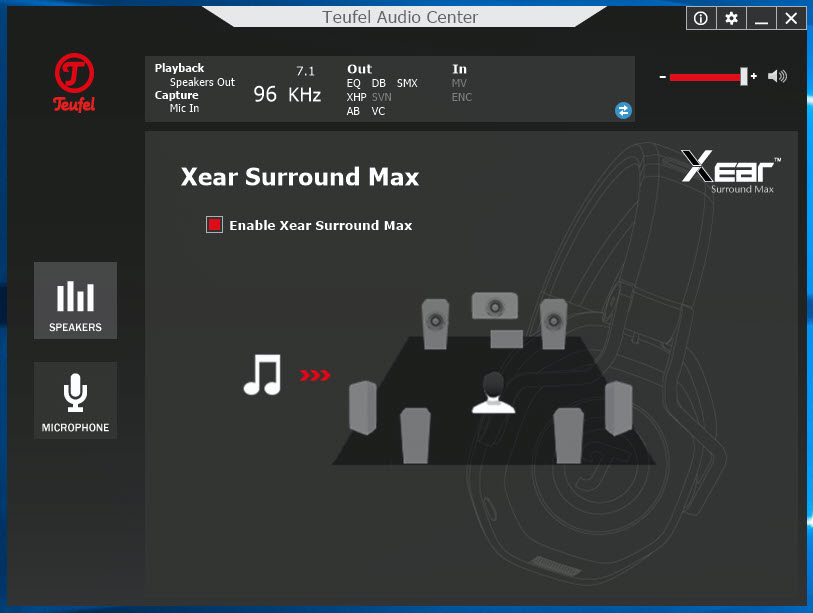Select the ENC input indicator
Image resolution: width=813 pixels, height=613 pixels.
(461, 97)
